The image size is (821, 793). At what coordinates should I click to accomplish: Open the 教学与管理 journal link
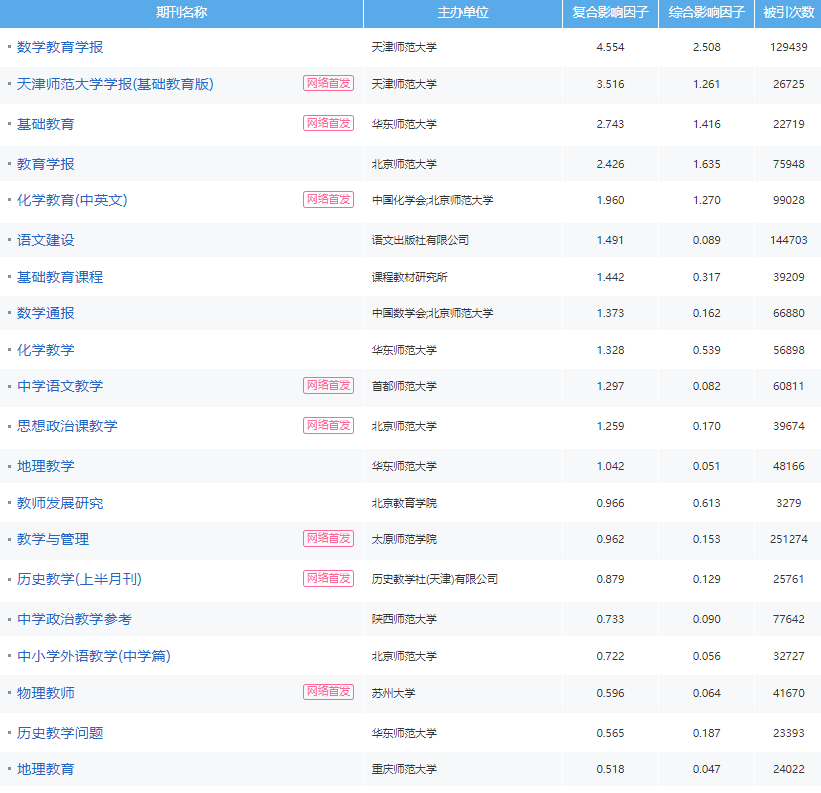53,539
